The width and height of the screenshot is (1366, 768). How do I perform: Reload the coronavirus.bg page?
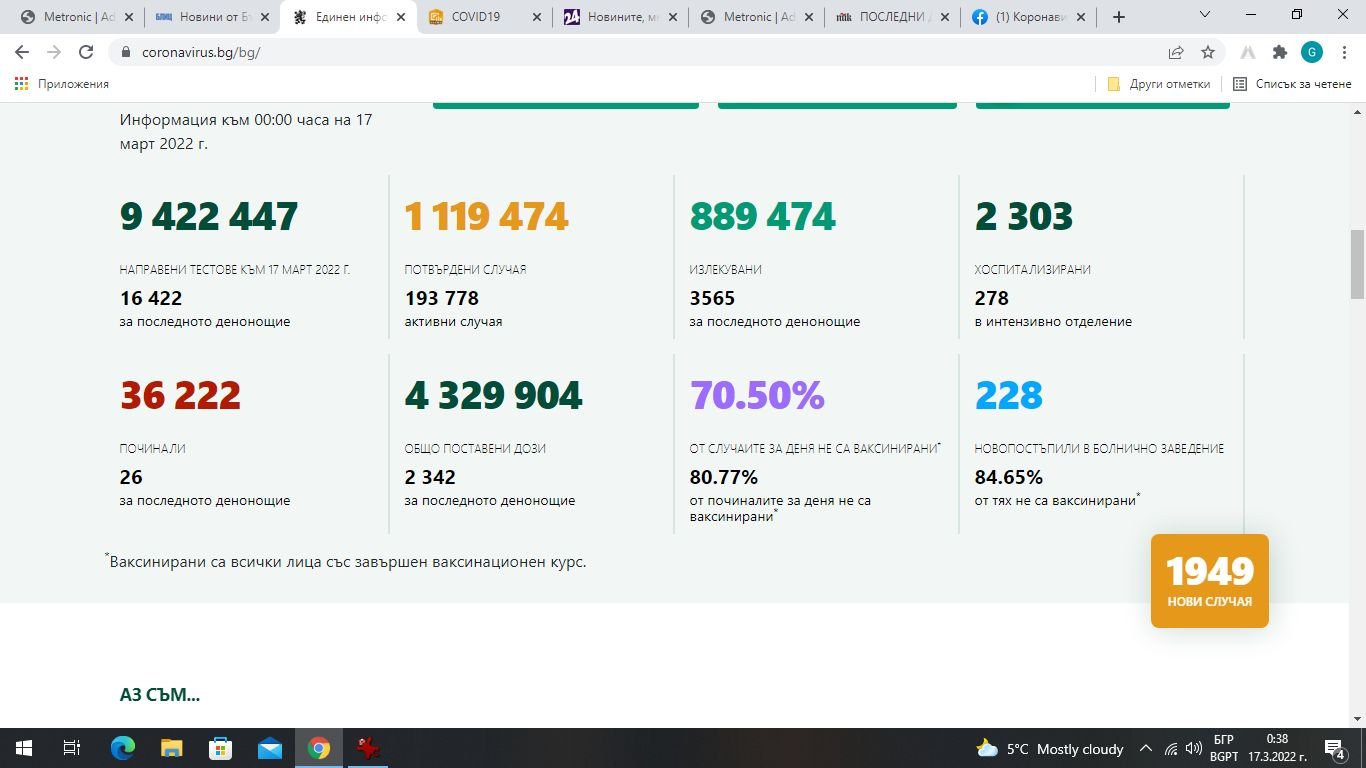pos(86,52)
